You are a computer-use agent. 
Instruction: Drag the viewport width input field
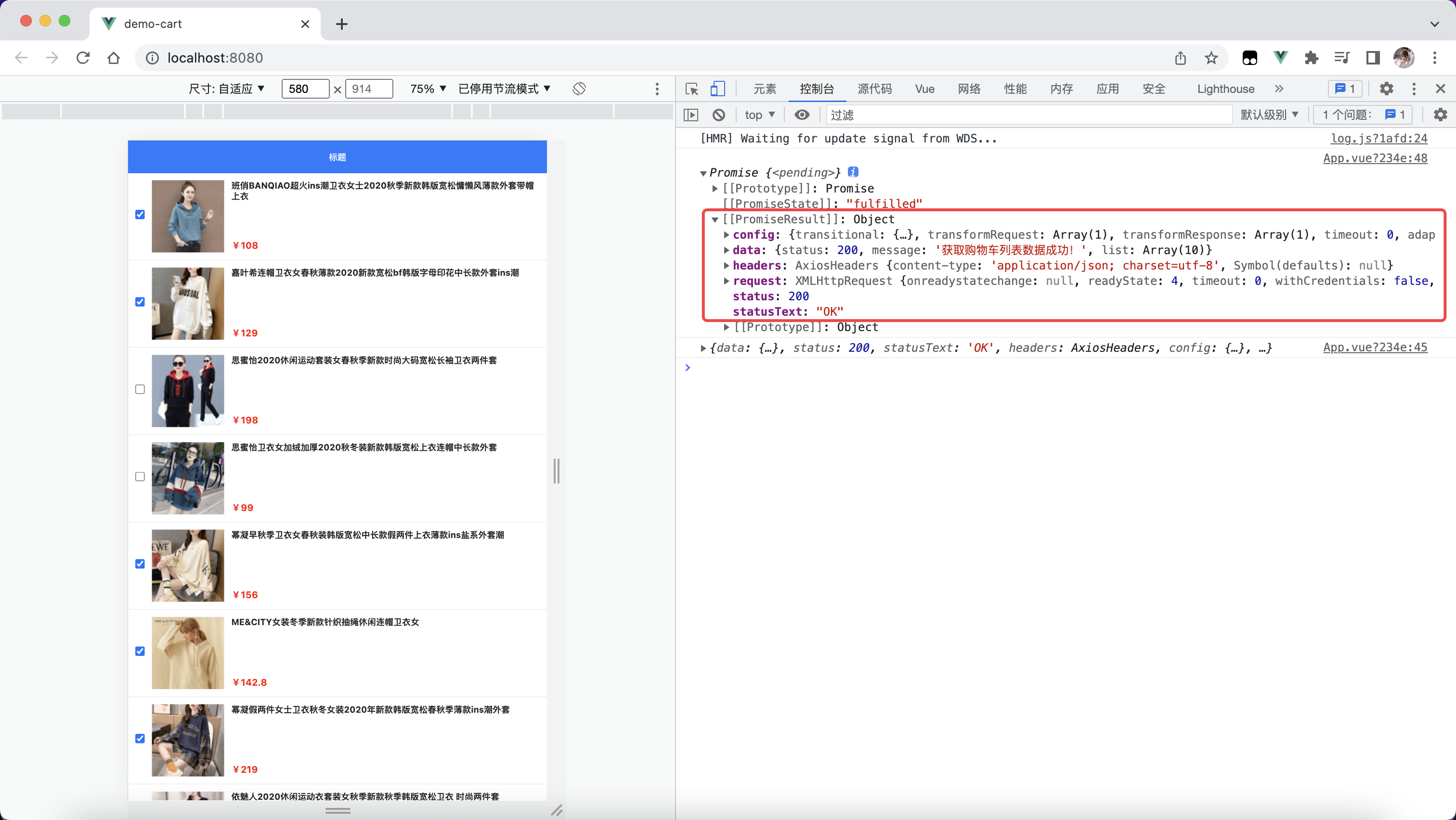tap(304, 89)
